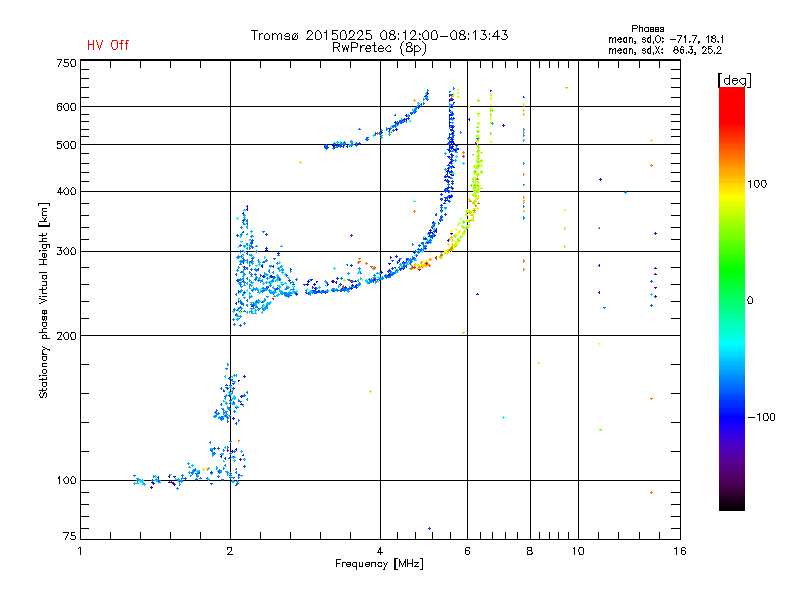Click the x-axis tick label '8'

pos(530,551)
